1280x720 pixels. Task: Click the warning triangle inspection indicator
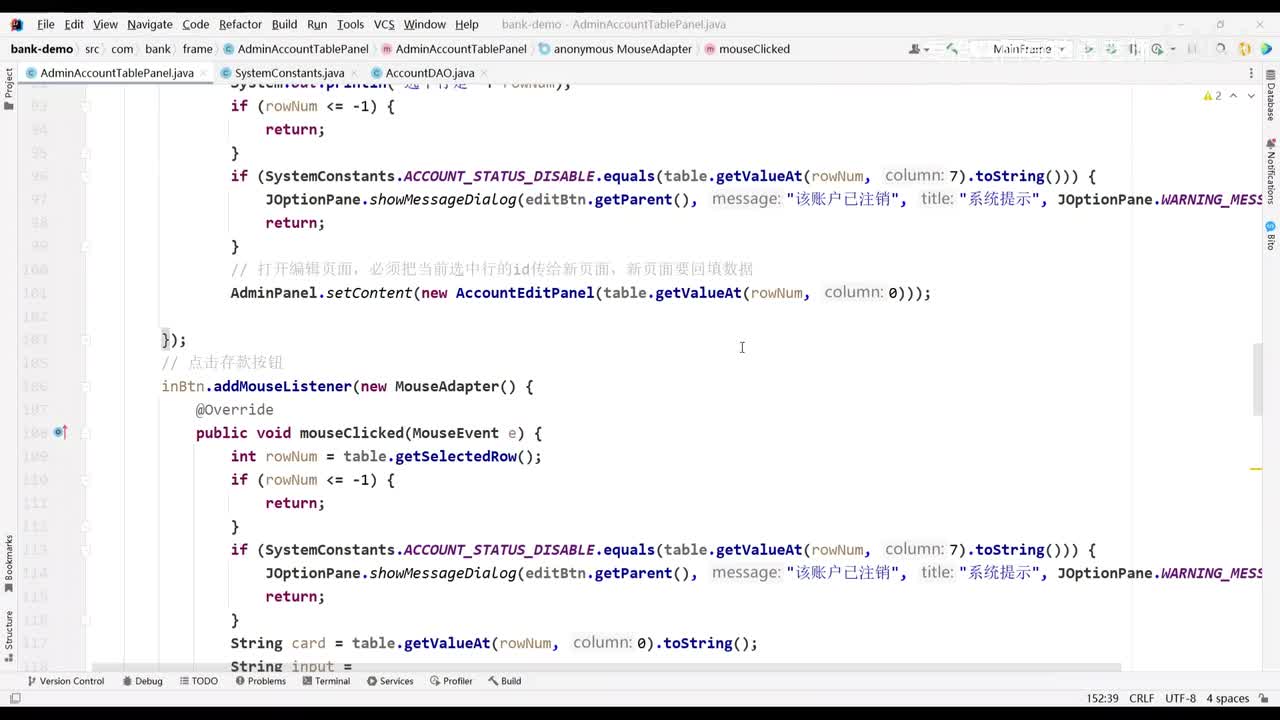coord(1208,96)
